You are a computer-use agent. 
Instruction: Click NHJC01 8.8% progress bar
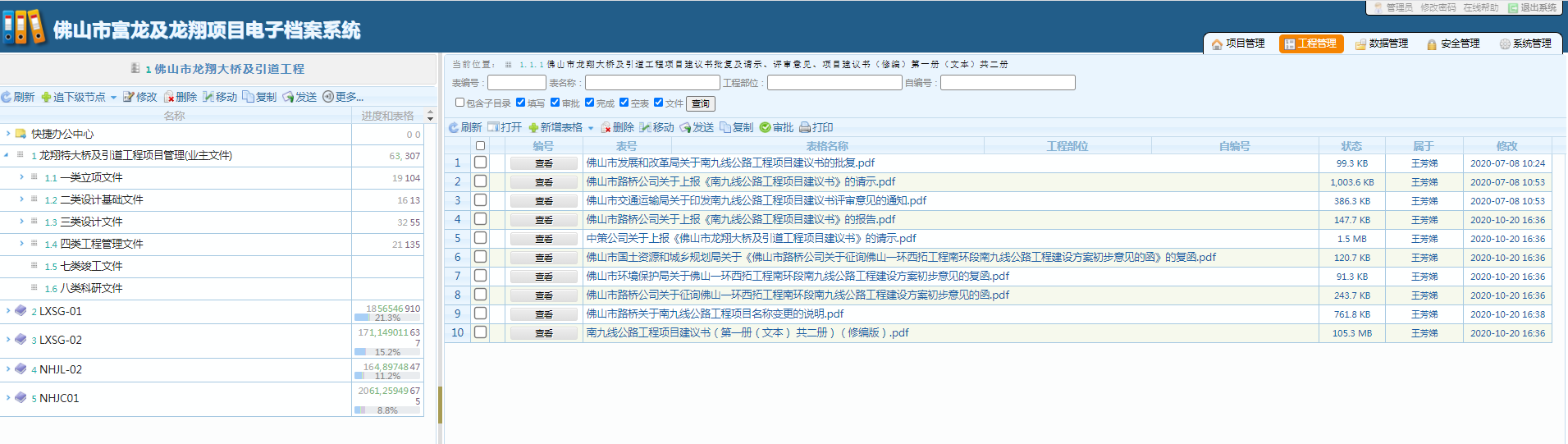tap(387, 410)
